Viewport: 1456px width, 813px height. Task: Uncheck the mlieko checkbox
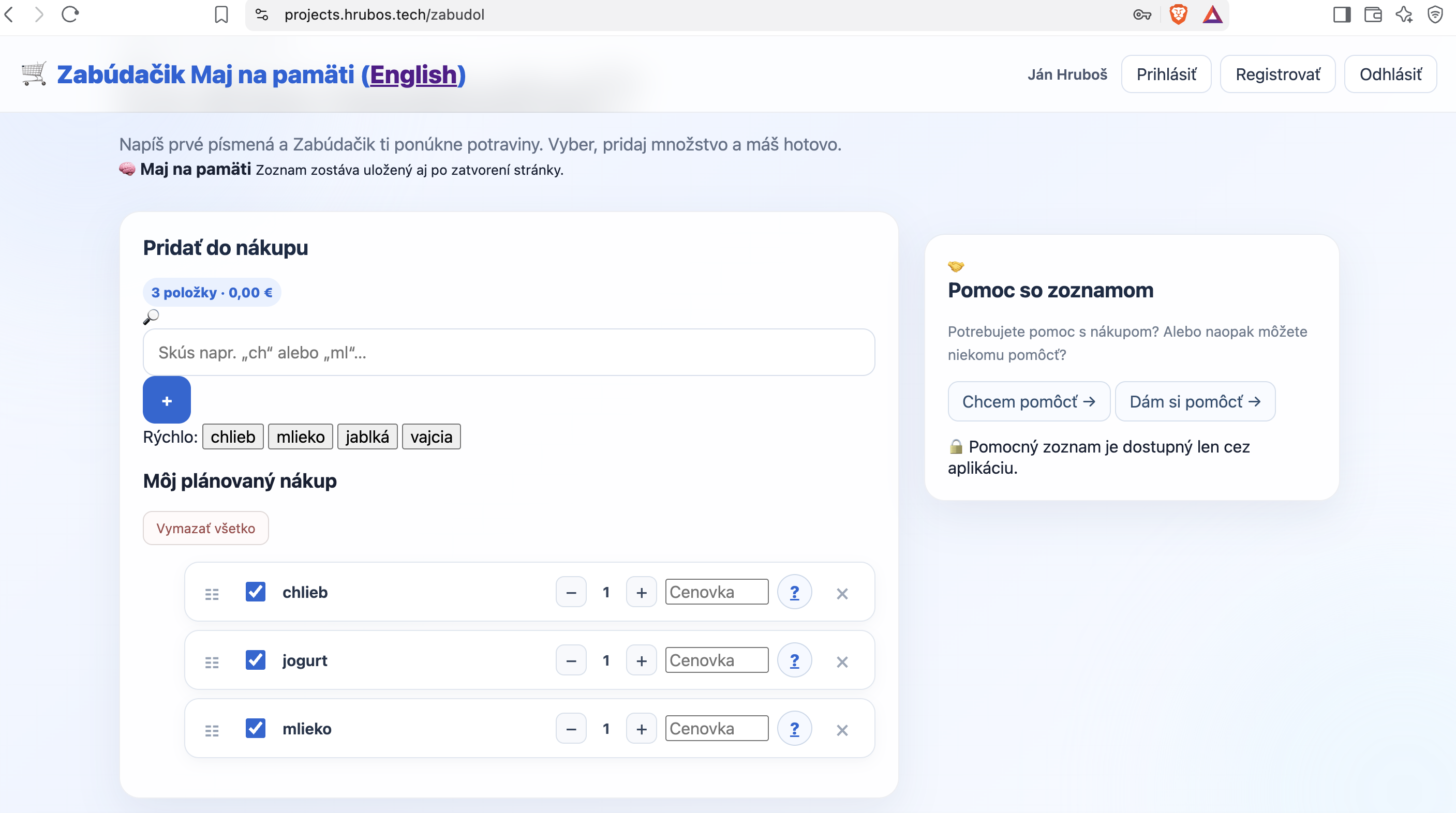[x=256, y=728]
